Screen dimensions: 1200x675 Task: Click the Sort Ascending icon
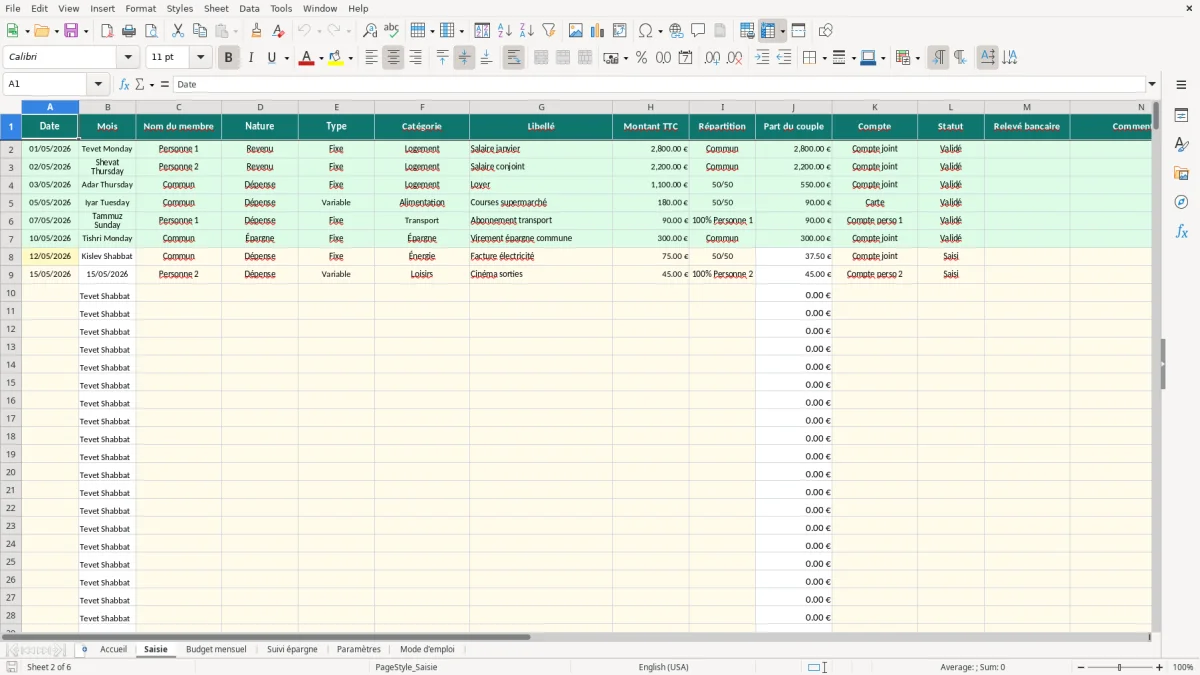coord(504,31)
